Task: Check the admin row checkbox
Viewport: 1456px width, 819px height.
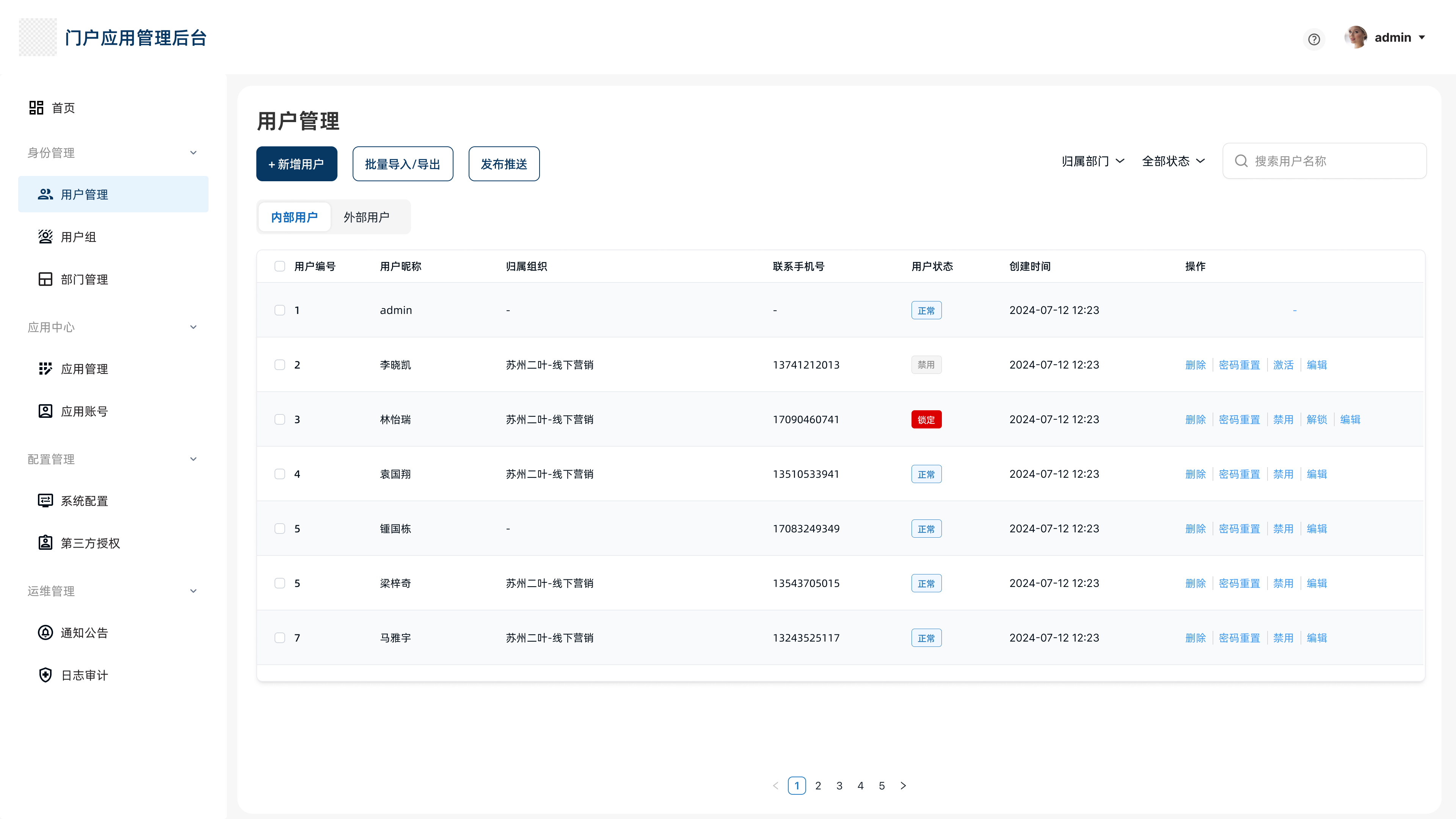Action: (x=280, y=310)
